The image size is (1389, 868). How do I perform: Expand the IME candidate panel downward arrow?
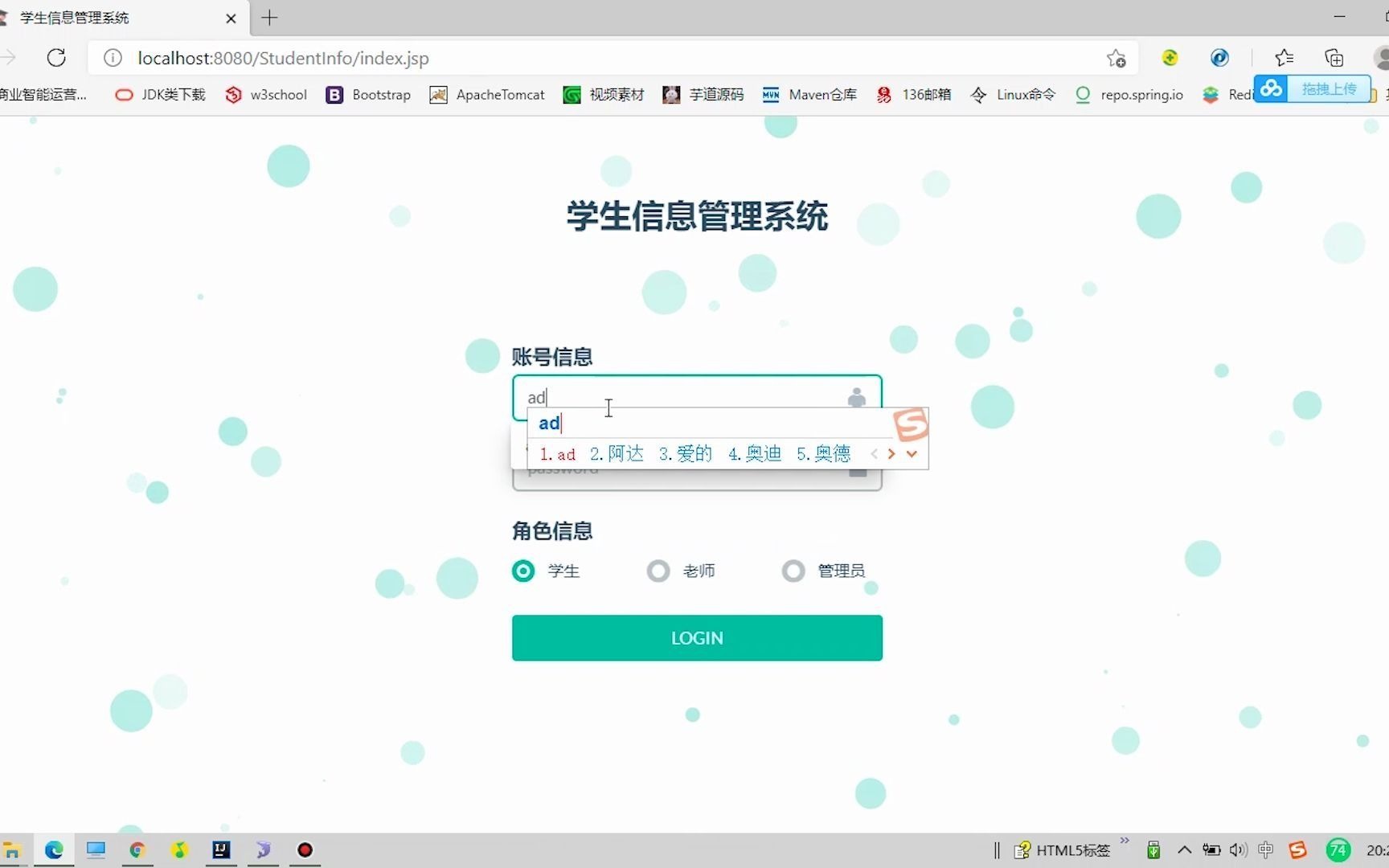pyautogui.click(x=912, y=454)
